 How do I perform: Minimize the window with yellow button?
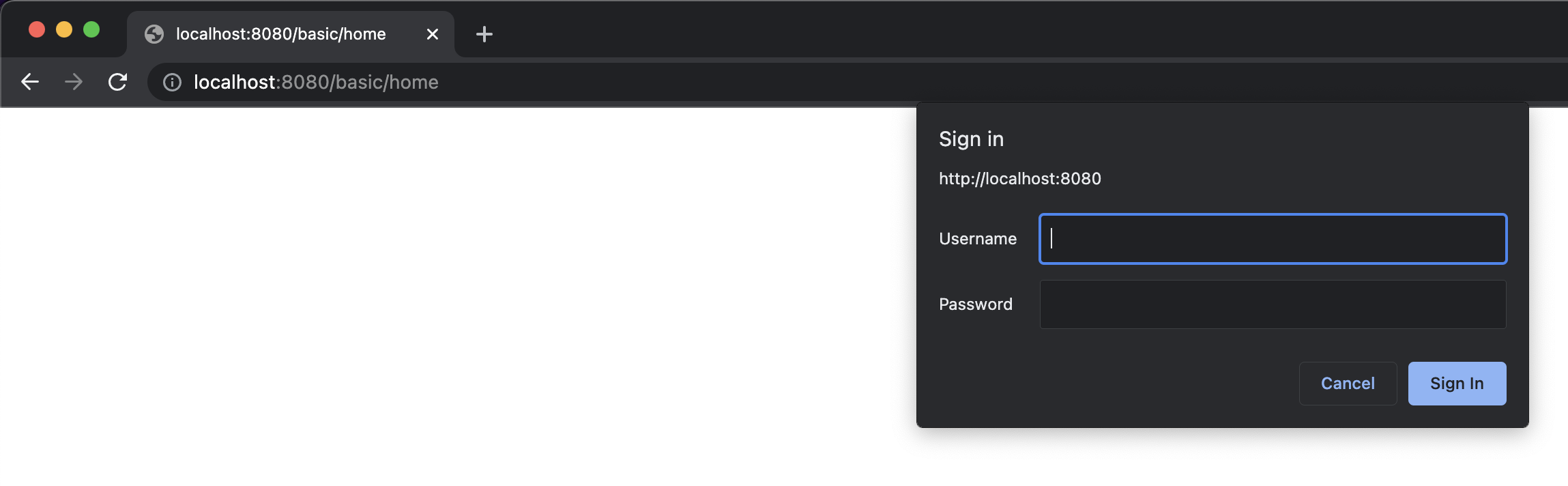(64, 29)
